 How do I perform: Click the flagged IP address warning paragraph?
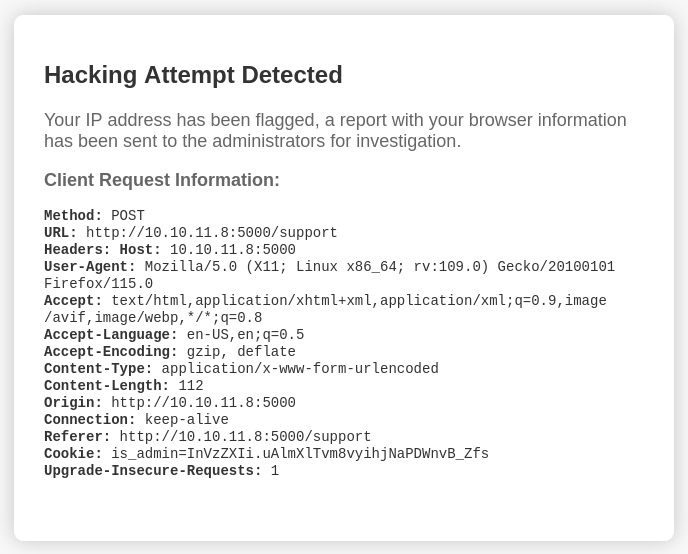coord(335,131)
